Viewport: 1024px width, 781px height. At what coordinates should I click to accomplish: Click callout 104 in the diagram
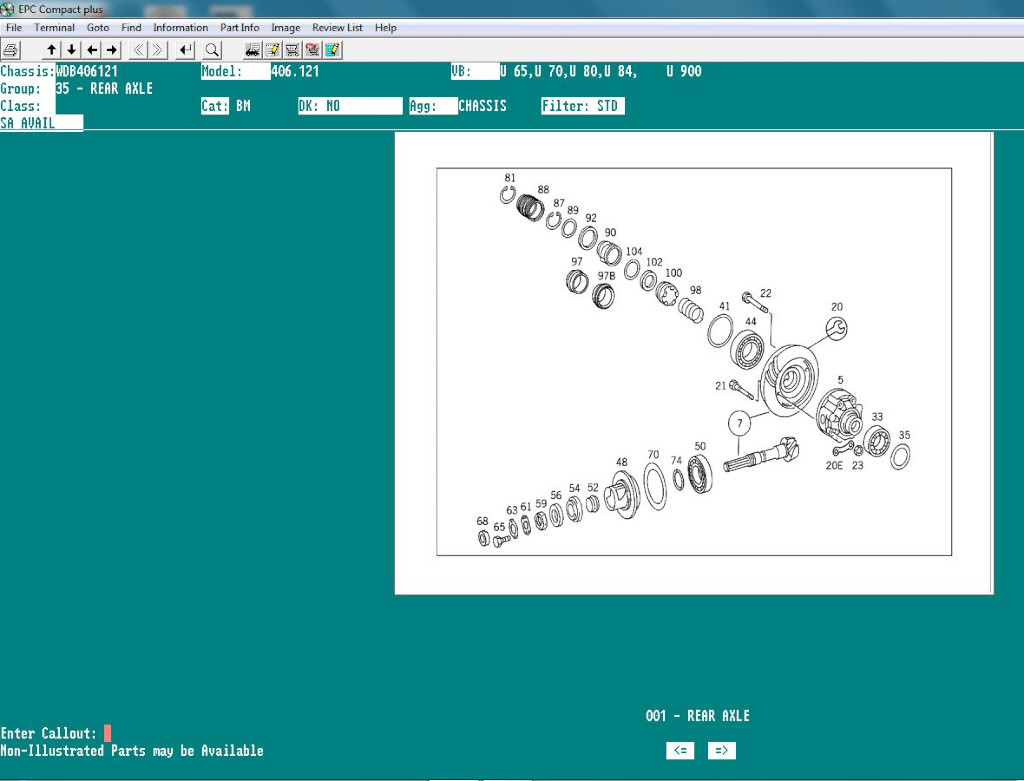(634, 251)
